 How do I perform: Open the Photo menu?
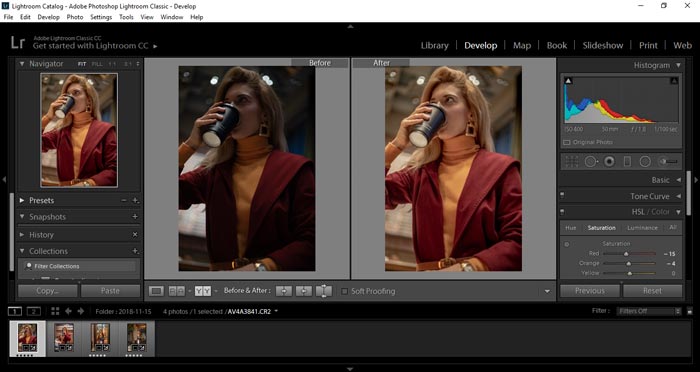pyautogui.click(x=75, y=17)
